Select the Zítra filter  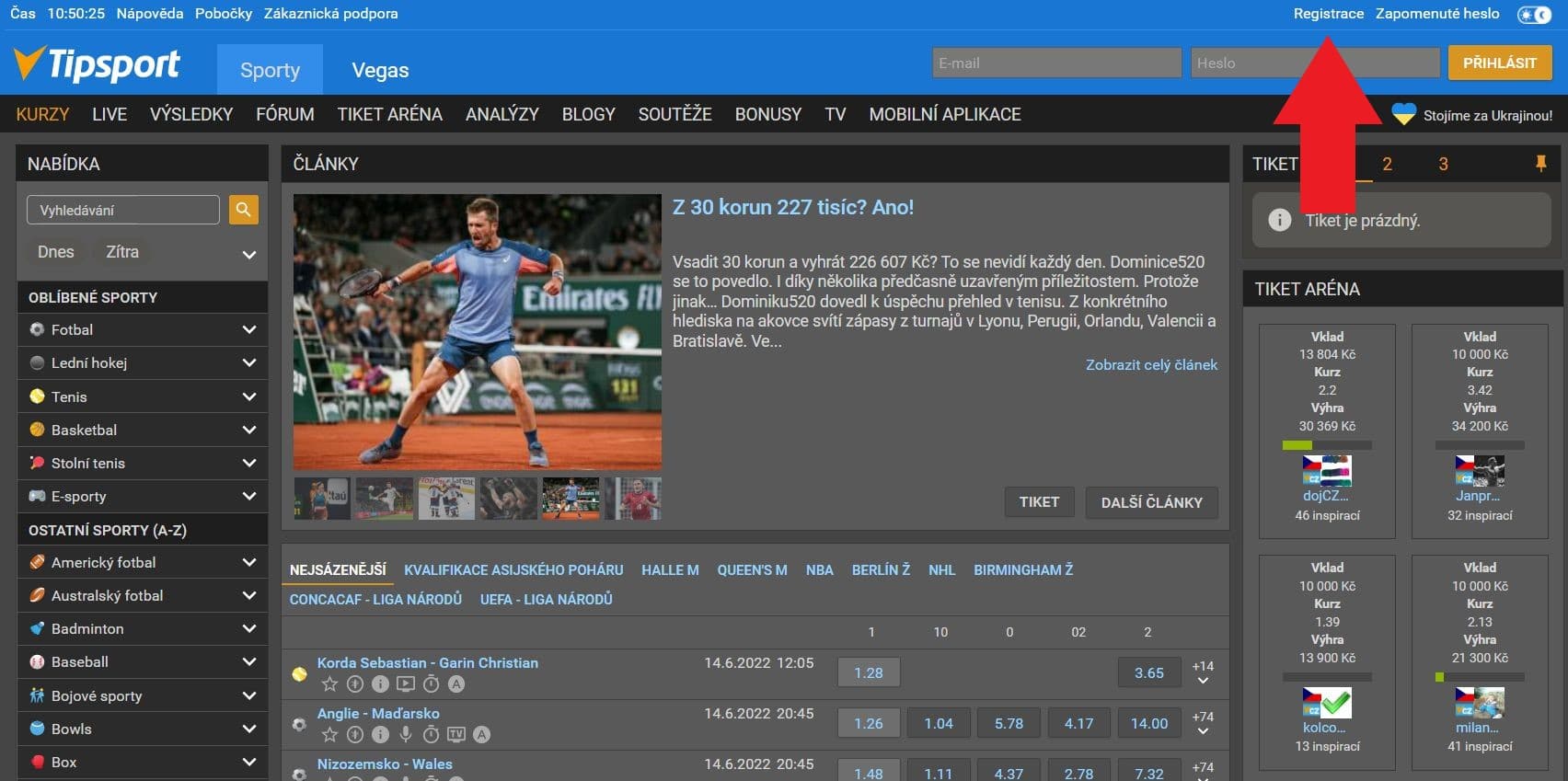point(122,252)
